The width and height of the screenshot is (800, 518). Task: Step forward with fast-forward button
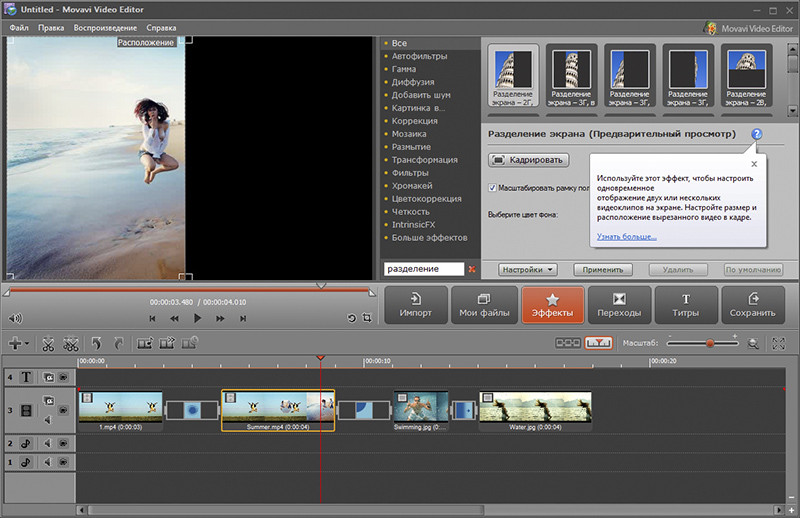tap(220, 318)
